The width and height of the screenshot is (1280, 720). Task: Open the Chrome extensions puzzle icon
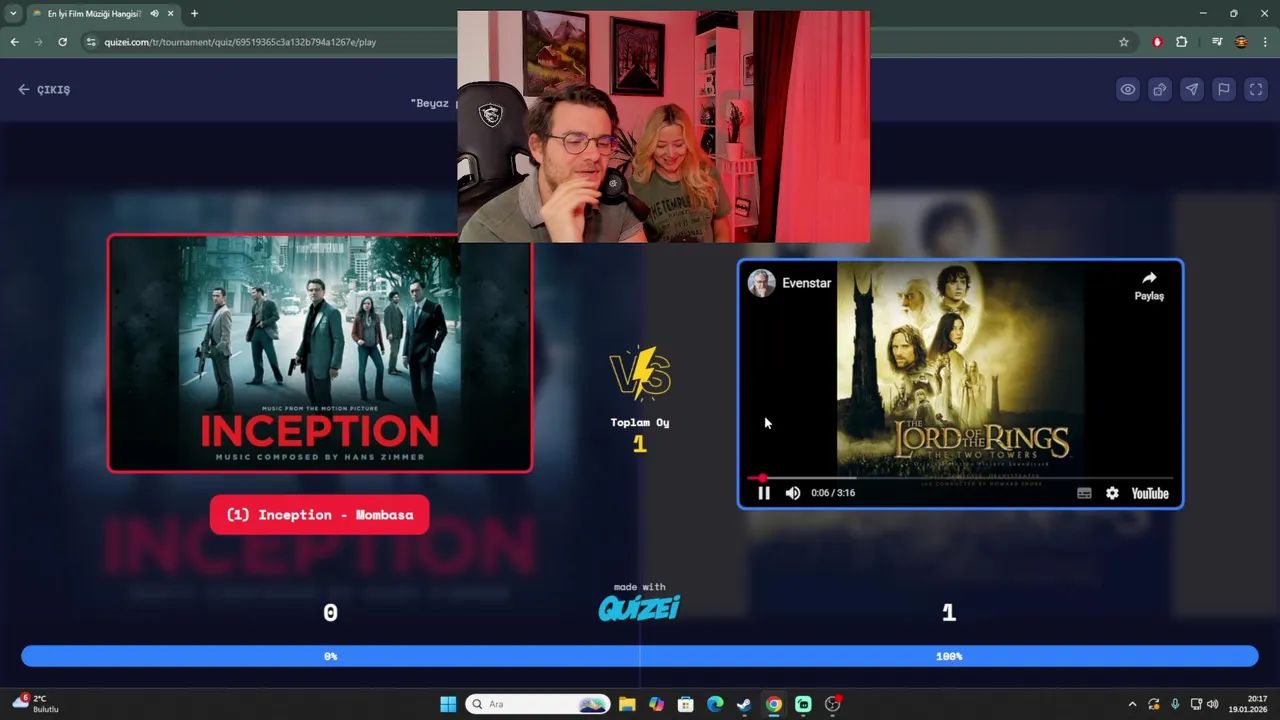coord(1182,42)
